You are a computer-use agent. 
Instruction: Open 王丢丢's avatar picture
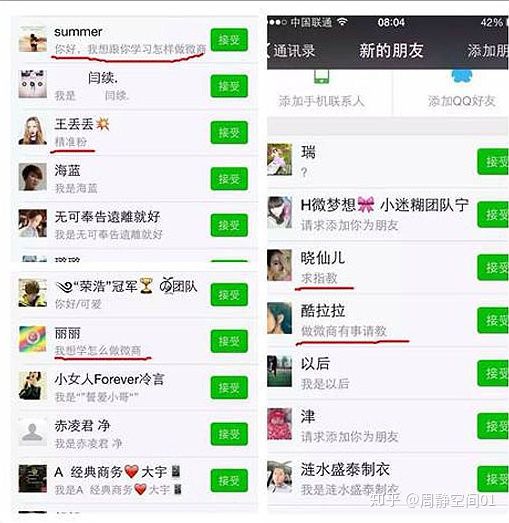click(32, 131)
